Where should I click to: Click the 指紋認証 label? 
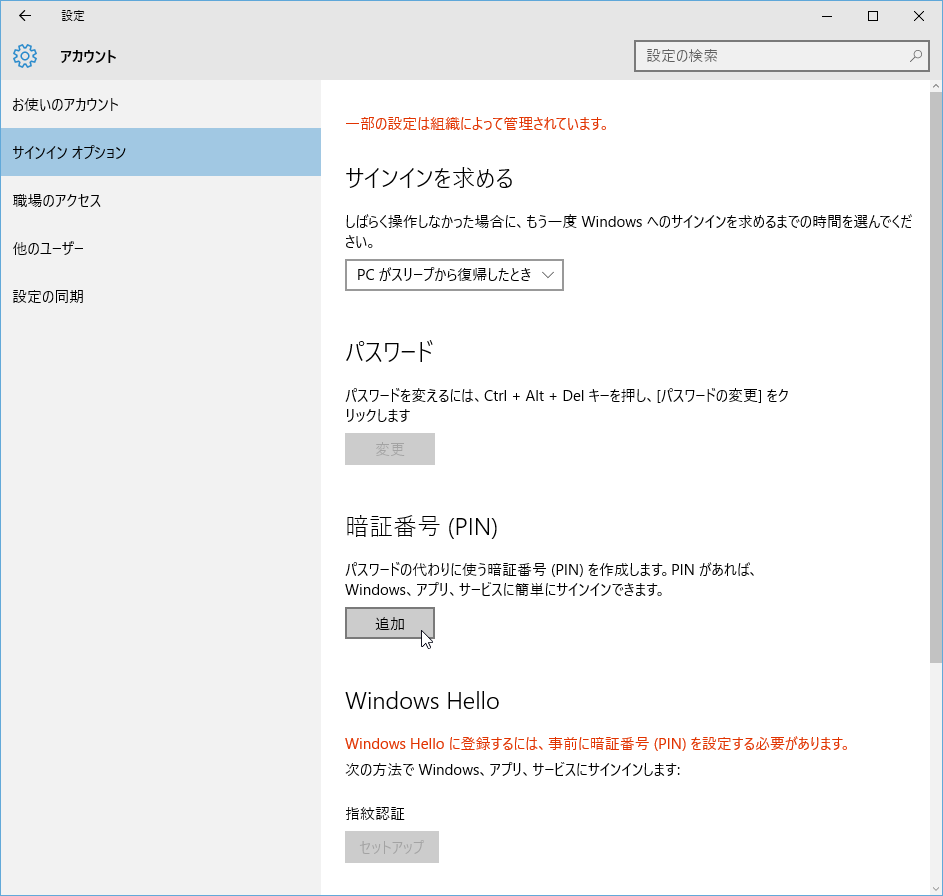tap(375, 814)
